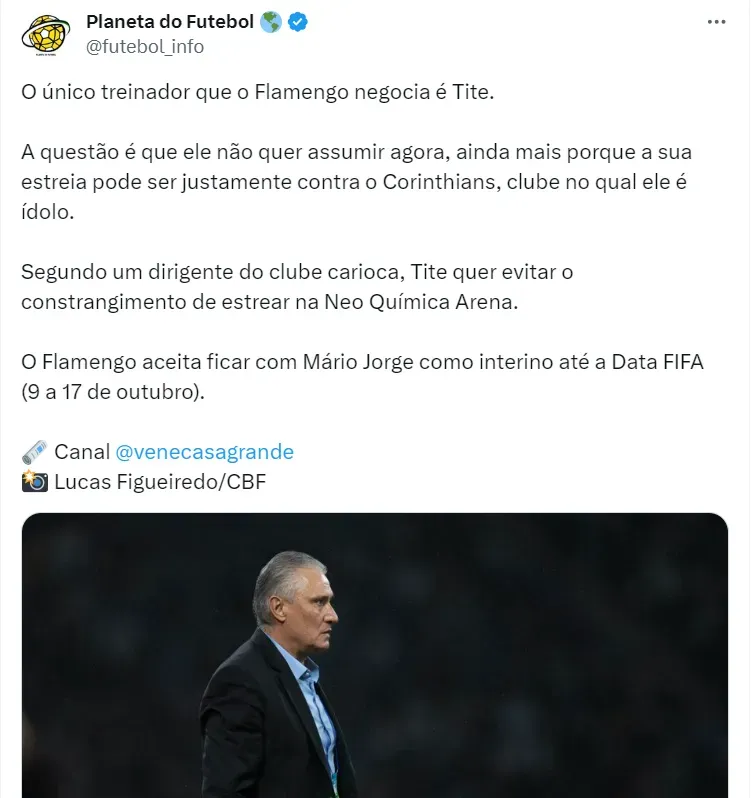The image size is (751, 798).
Task: Open the tweet's more options menu
Action: click(716, 22)
